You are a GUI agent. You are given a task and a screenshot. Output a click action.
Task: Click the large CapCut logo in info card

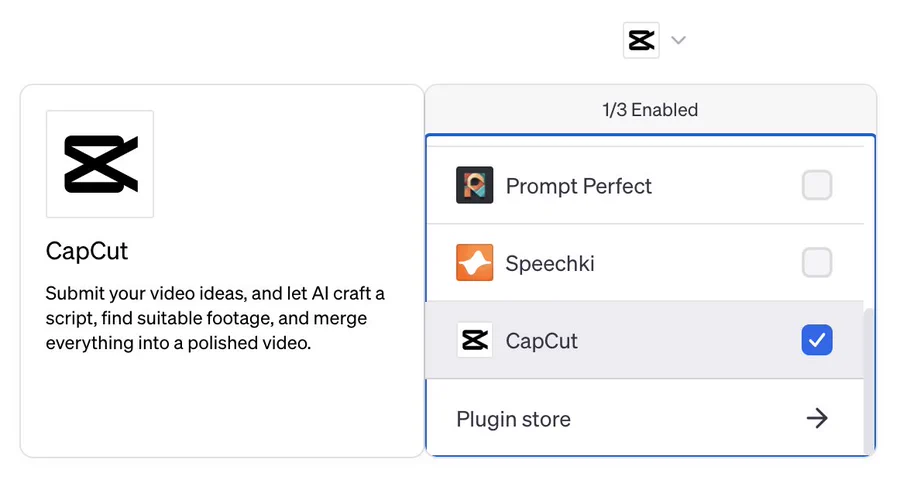point(100,164)
